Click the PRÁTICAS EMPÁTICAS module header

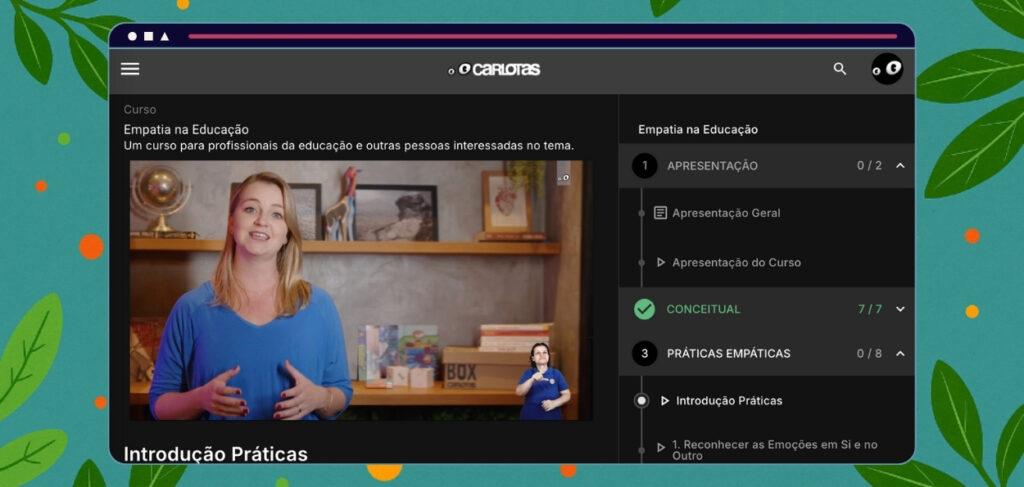pos(767,354)
